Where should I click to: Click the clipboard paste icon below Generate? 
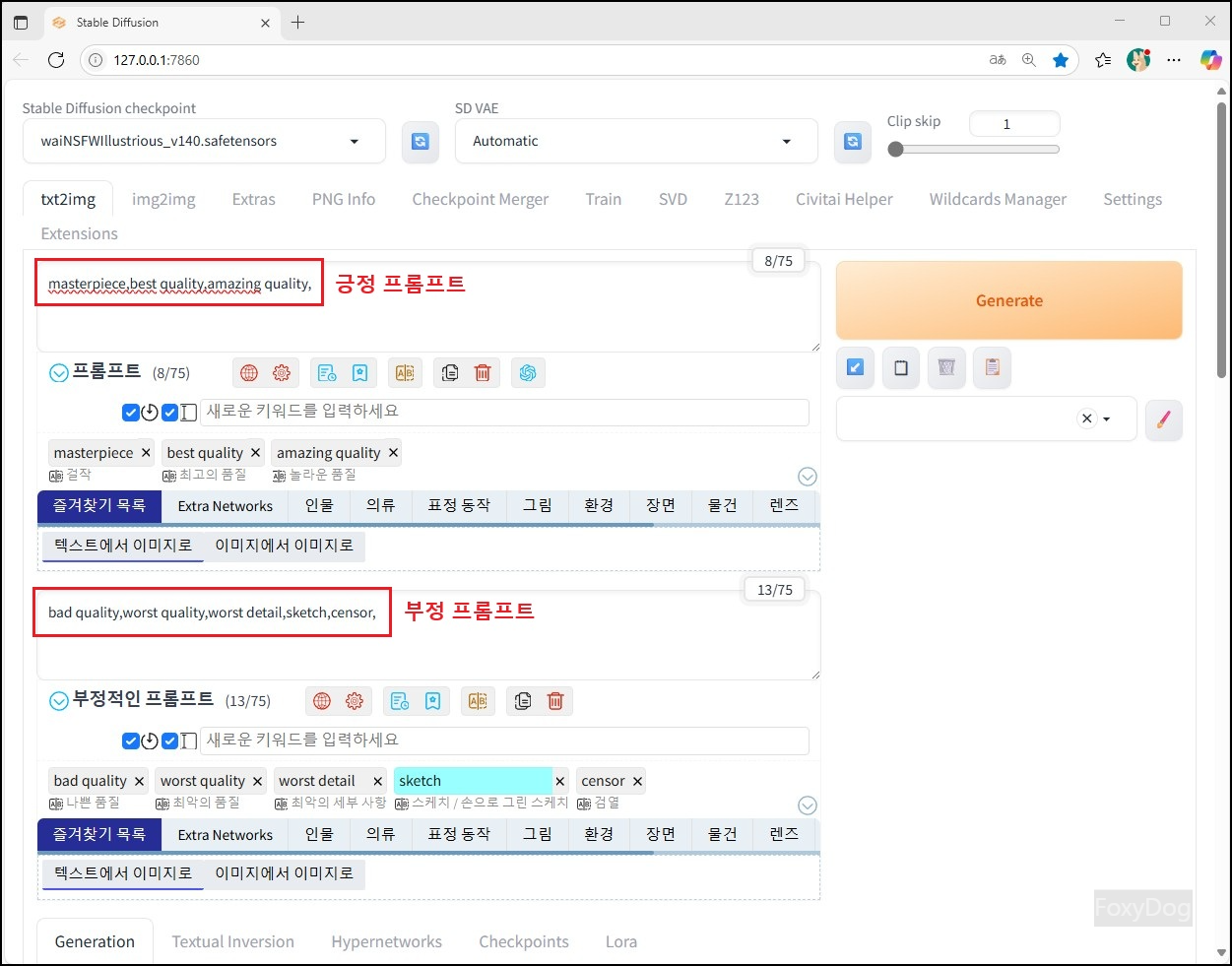coord(992,368)
